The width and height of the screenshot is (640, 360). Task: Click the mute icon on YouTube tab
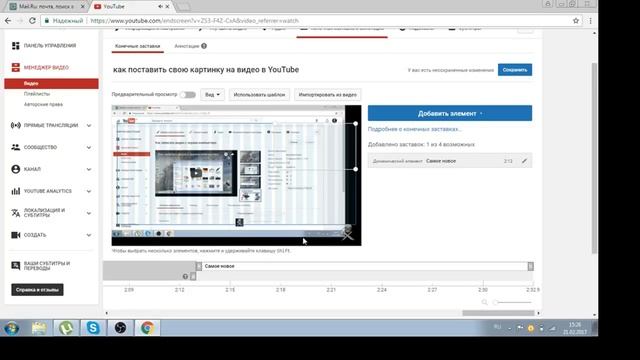(x=160, y=7)
